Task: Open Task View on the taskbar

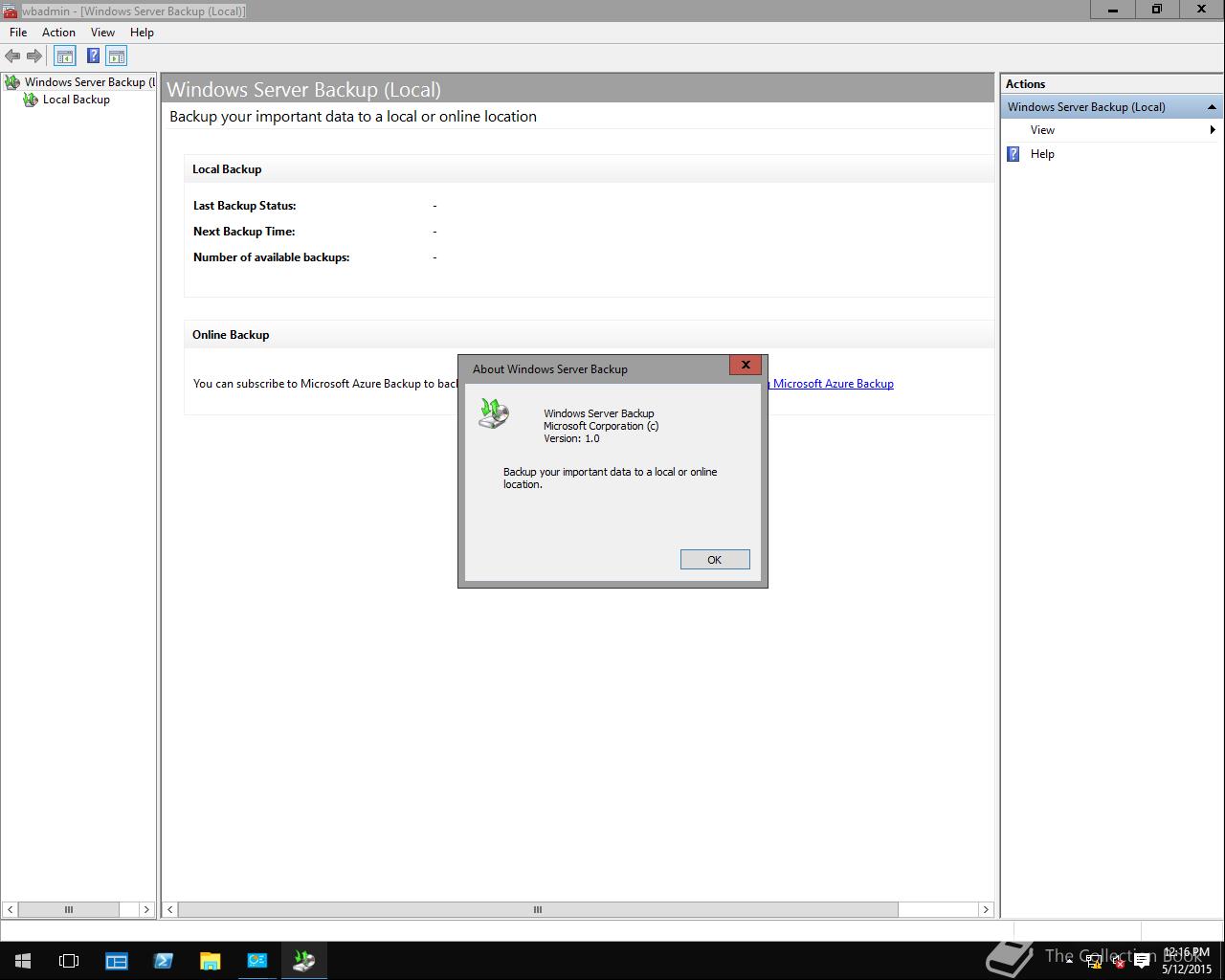Action: pos(69,961)
